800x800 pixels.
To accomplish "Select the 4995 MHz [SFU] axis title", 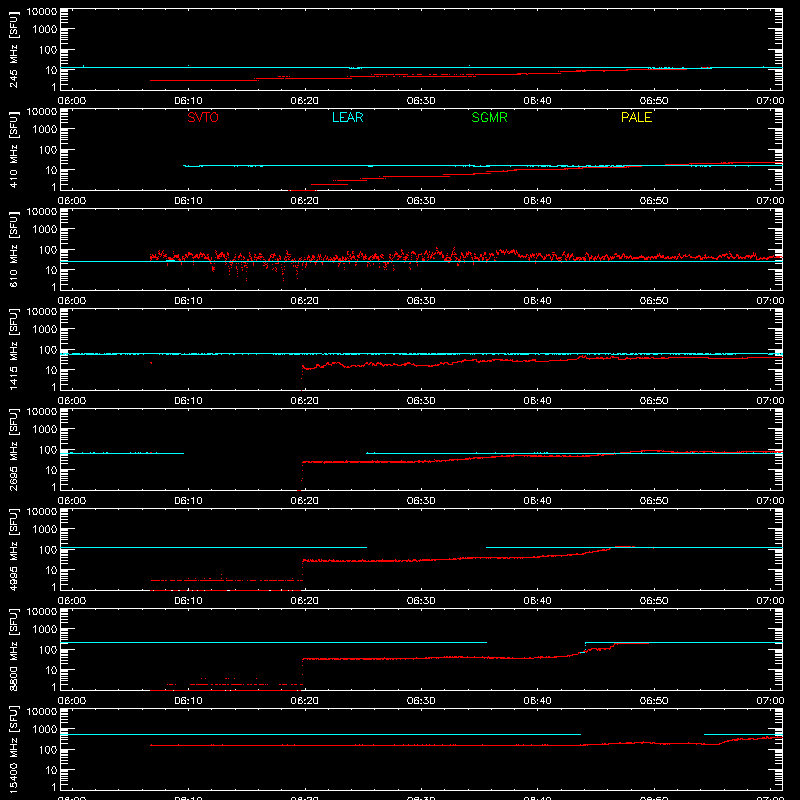I will coord(13,549).
